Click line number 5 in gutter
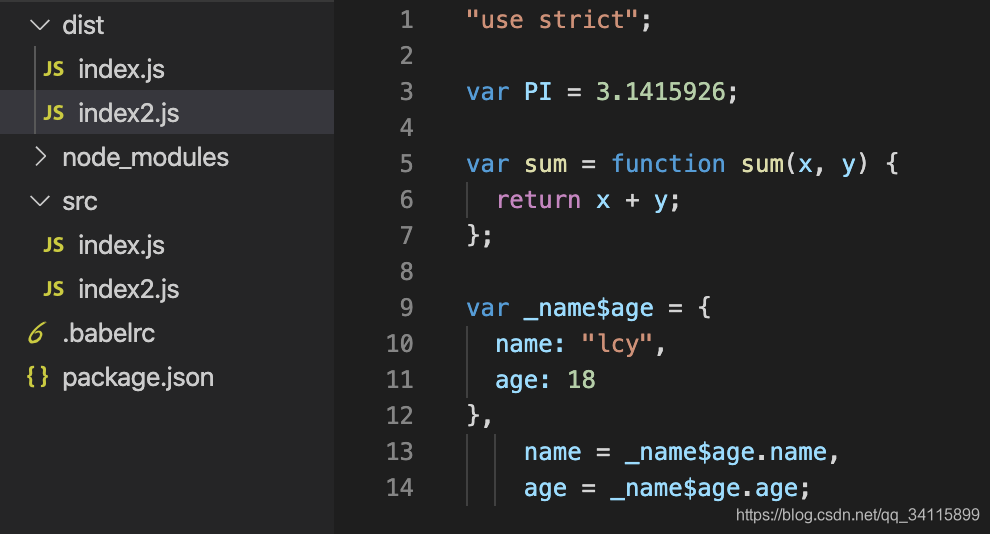 click(x=407, y=163)
